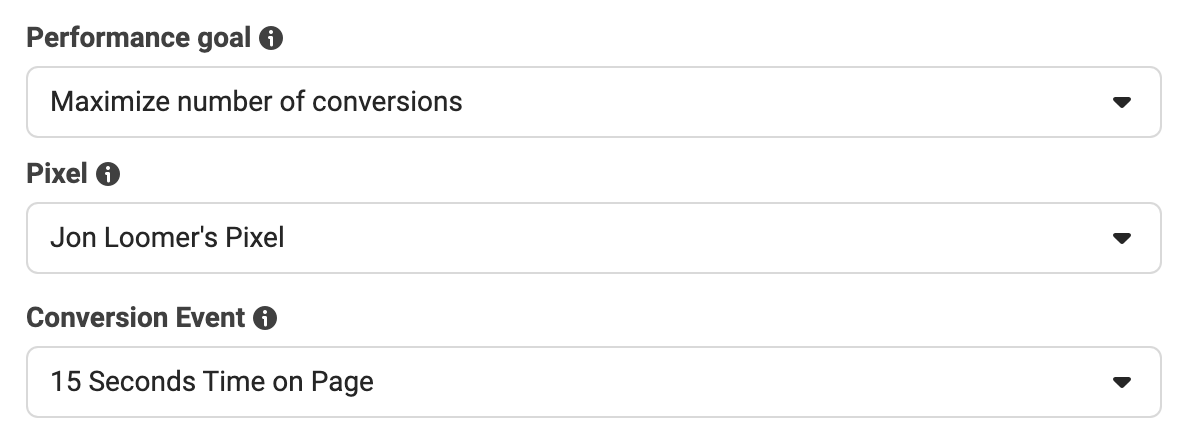The width and height of the screenshot is (1182, 438).
Task: Click the text Maximize number of conversions
Action: click(x=256, y=102)
